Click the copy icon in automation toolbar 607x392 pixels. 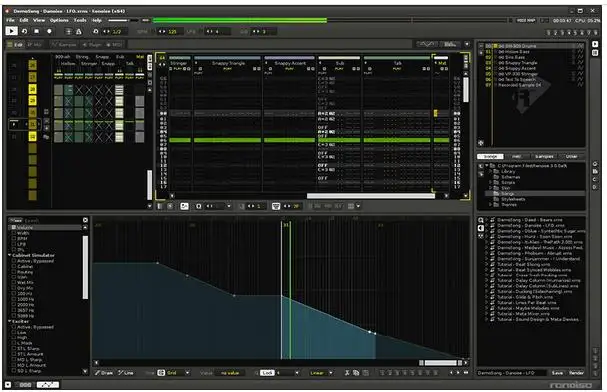[x=356, y=373]
